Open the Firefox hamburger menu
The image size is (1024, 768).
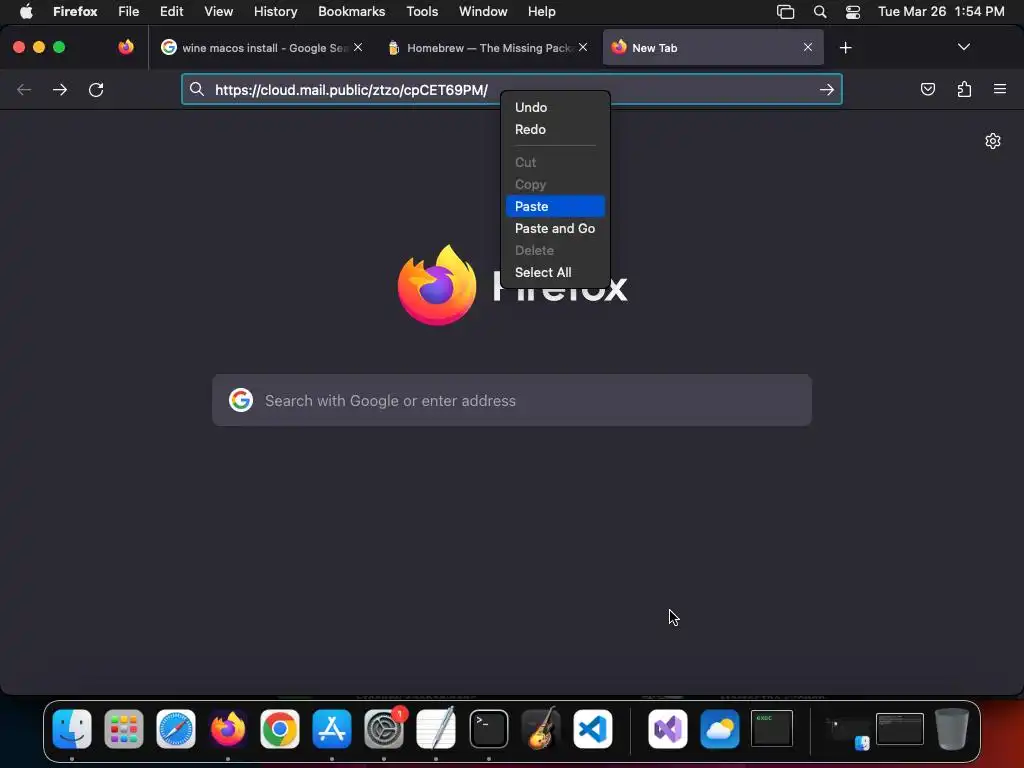(x=1000, y=89)
